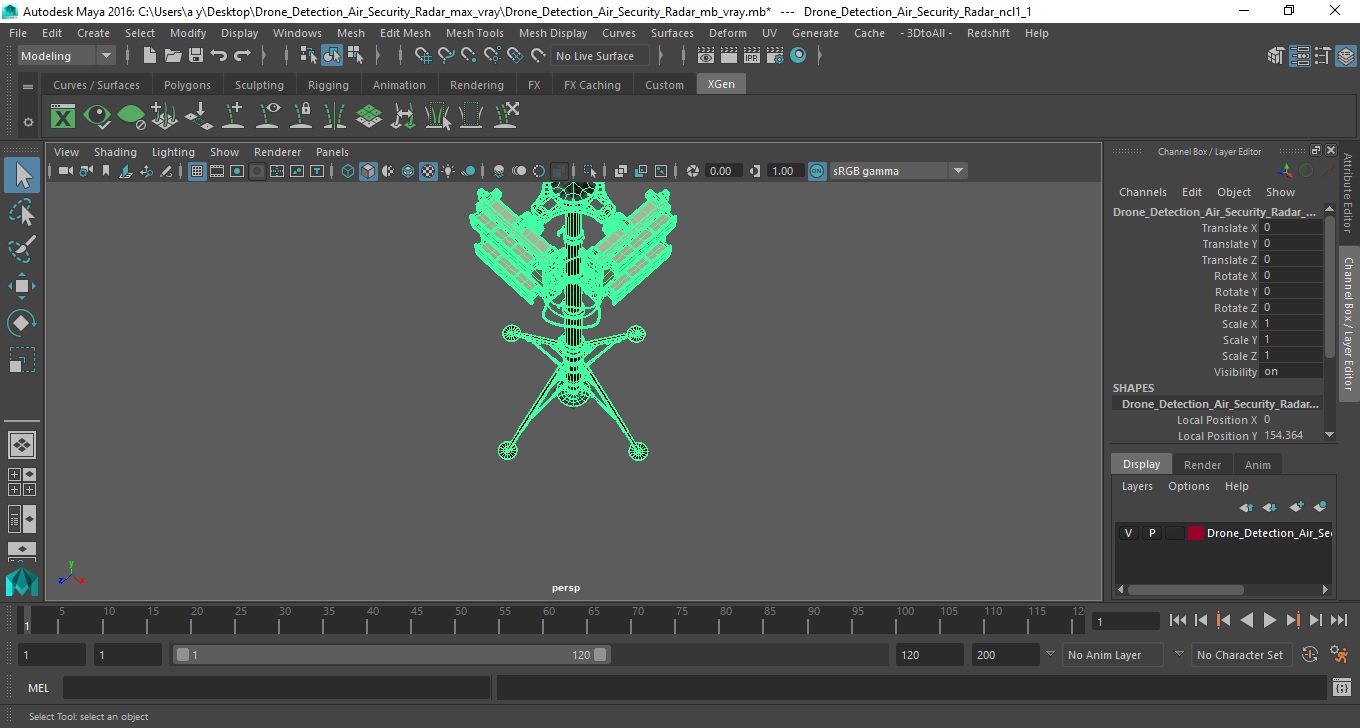Expand the shelf tab options menu button

click(x=28, y=87)
